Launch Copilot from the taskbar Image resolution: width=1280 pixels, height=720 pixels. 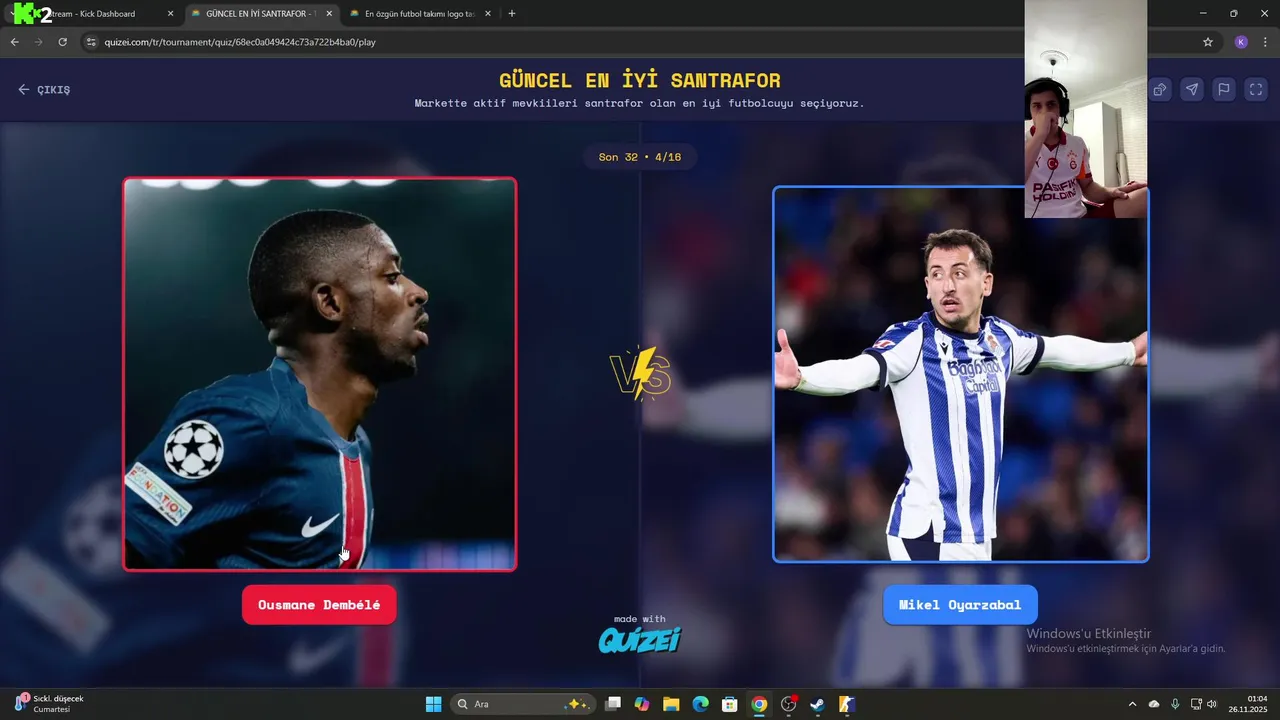642,704
